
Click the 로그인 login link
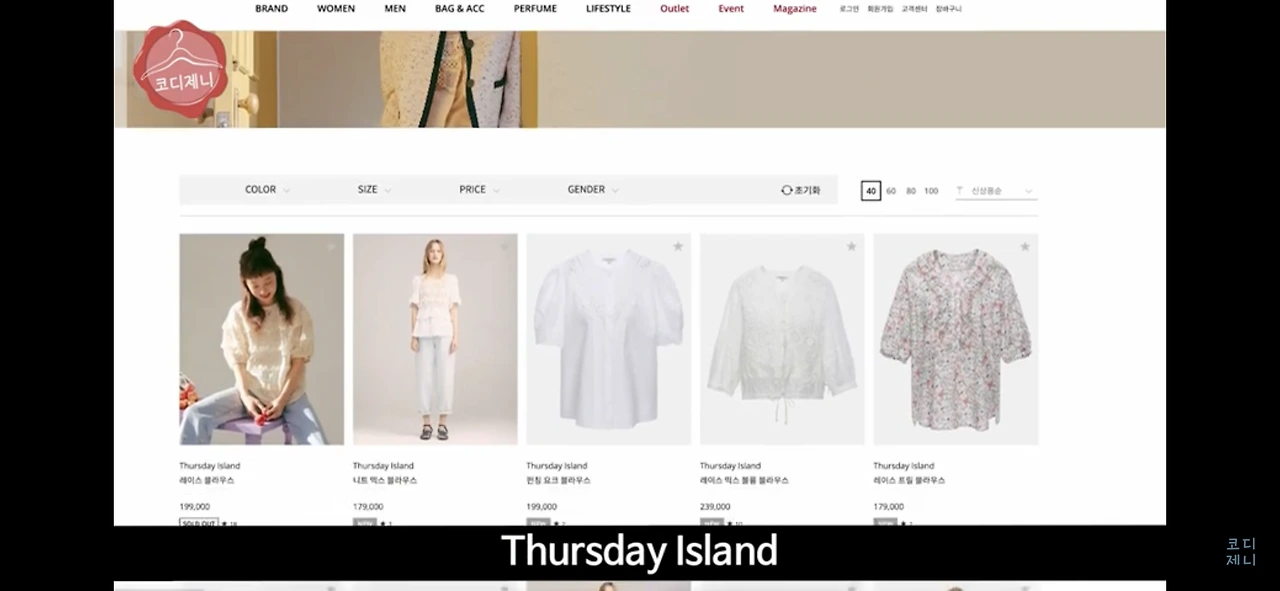coord(849,9)
